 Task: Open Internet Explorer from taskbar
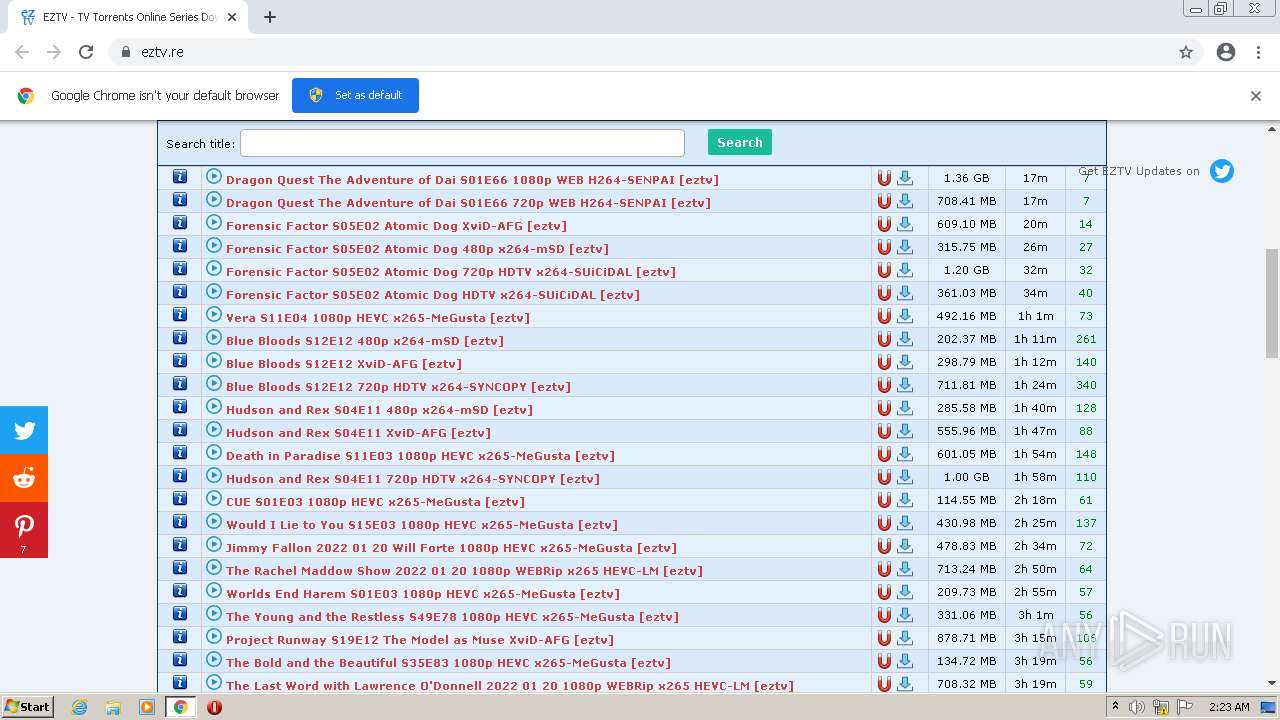coord(79,707)
